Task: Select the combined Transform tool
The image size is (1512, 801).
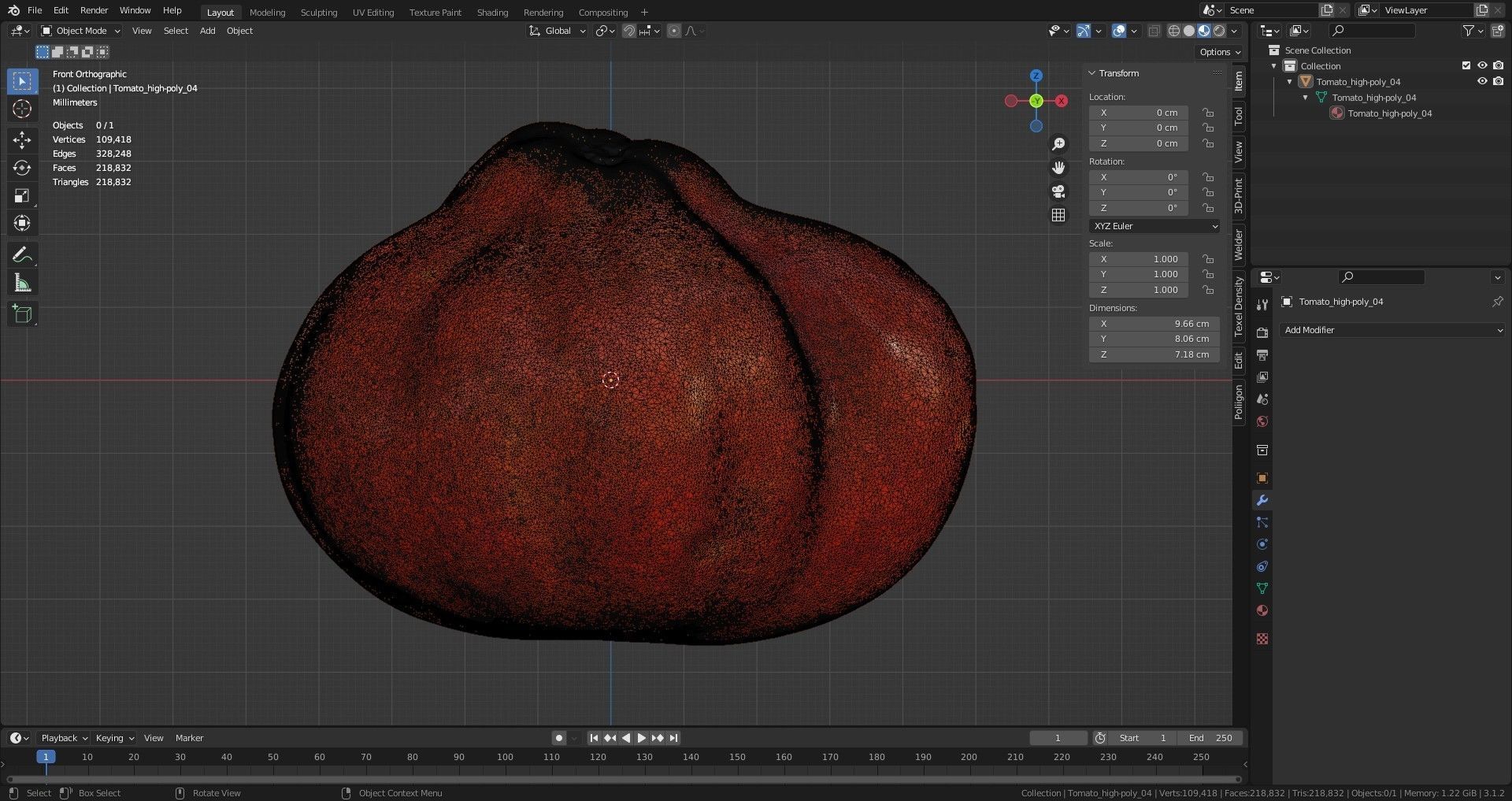Action: (x=22, y=223)
